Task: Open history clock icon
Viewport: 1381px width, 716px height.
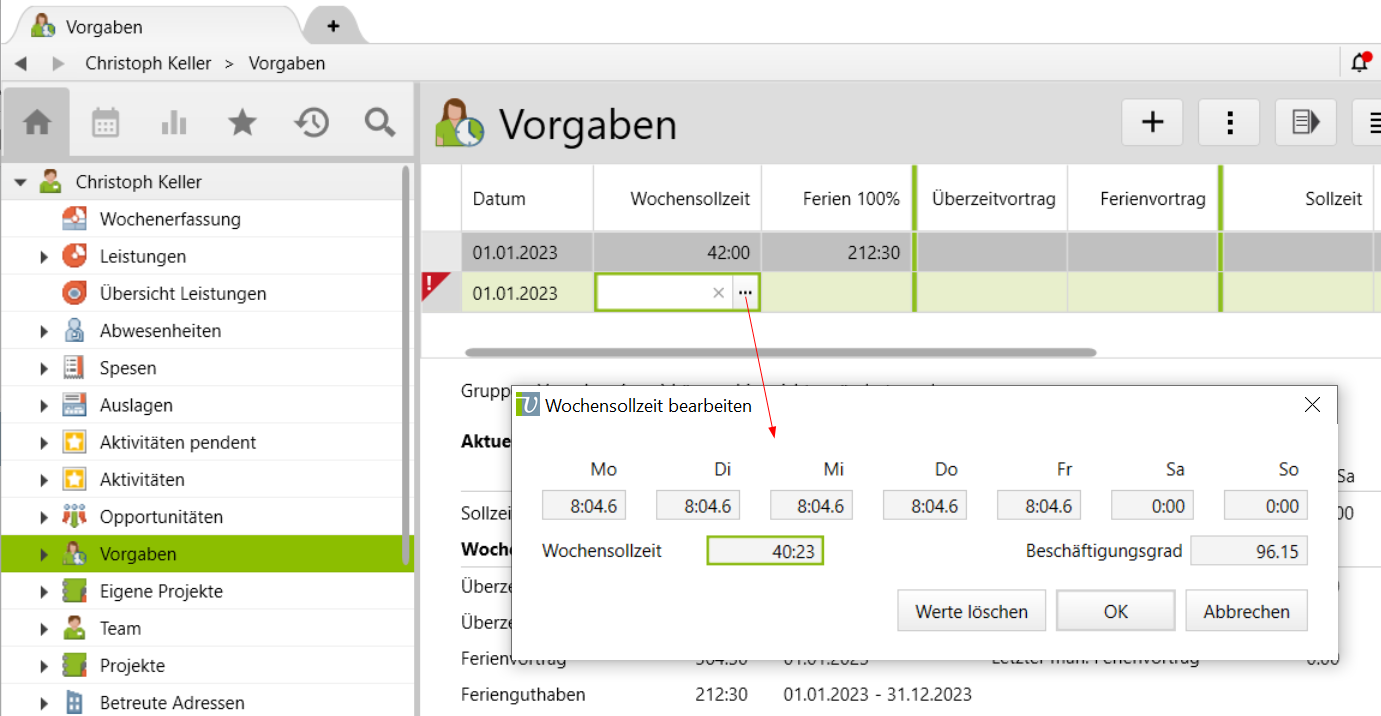Action: click(311, 122)
